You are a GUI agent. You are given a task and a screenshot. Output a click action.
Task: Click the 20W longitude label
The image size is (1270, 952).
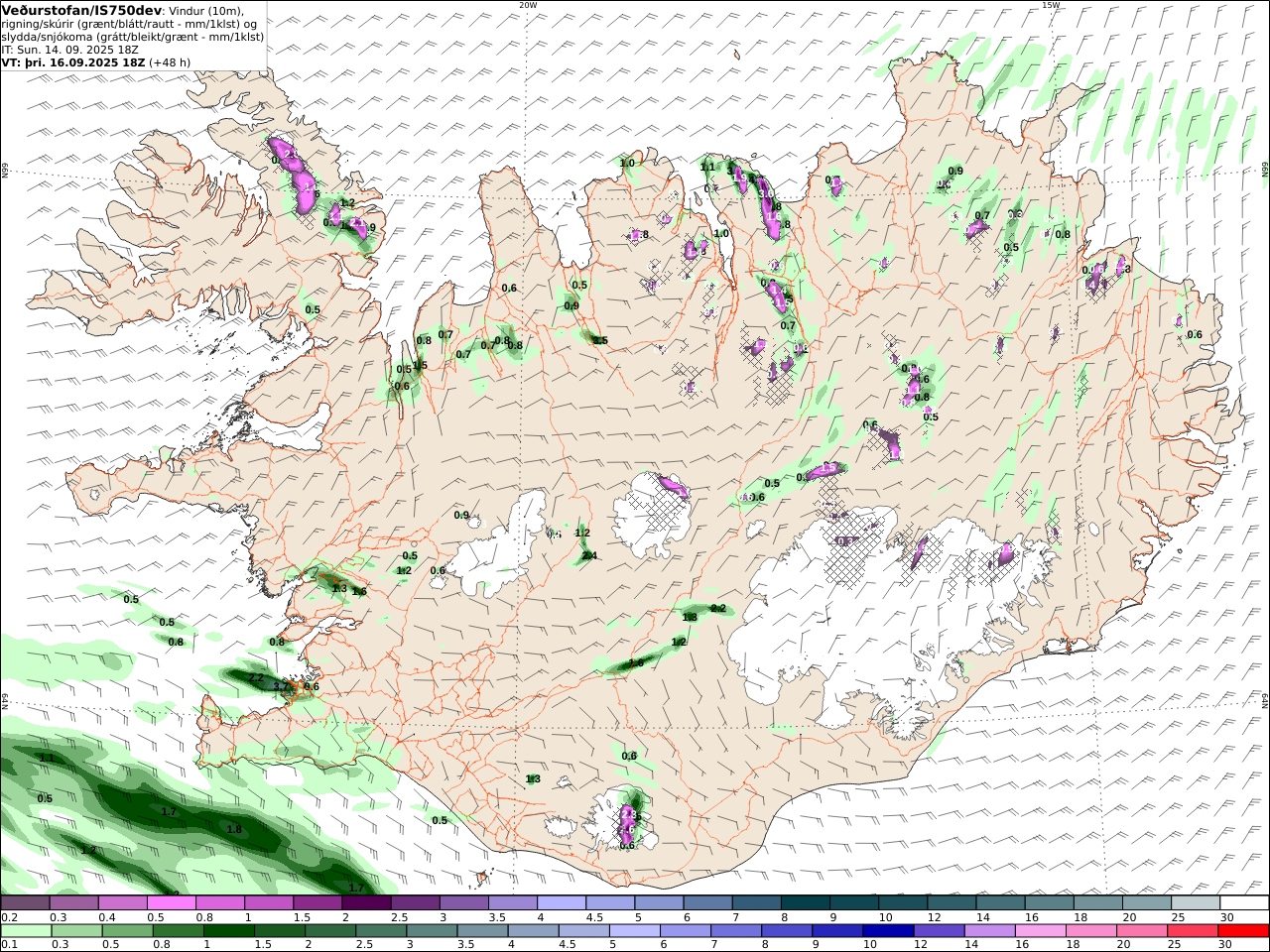(x=528, y=5)
